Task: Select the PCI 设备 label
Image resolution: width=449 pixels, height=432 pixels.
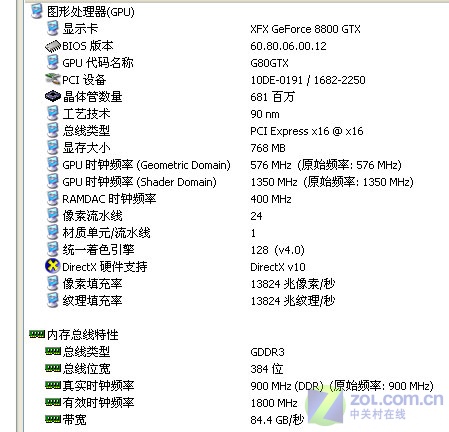Action: point(84,80)
